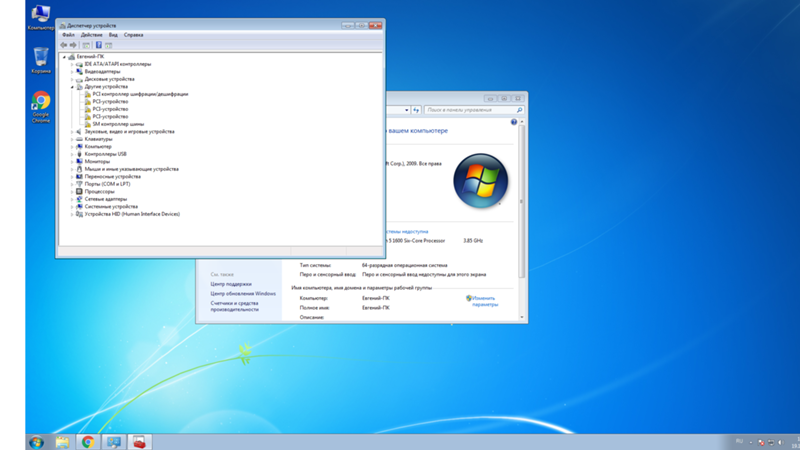Select the Контроллеры USB category icon
The image size is (800, 450).
coord(79,154)
